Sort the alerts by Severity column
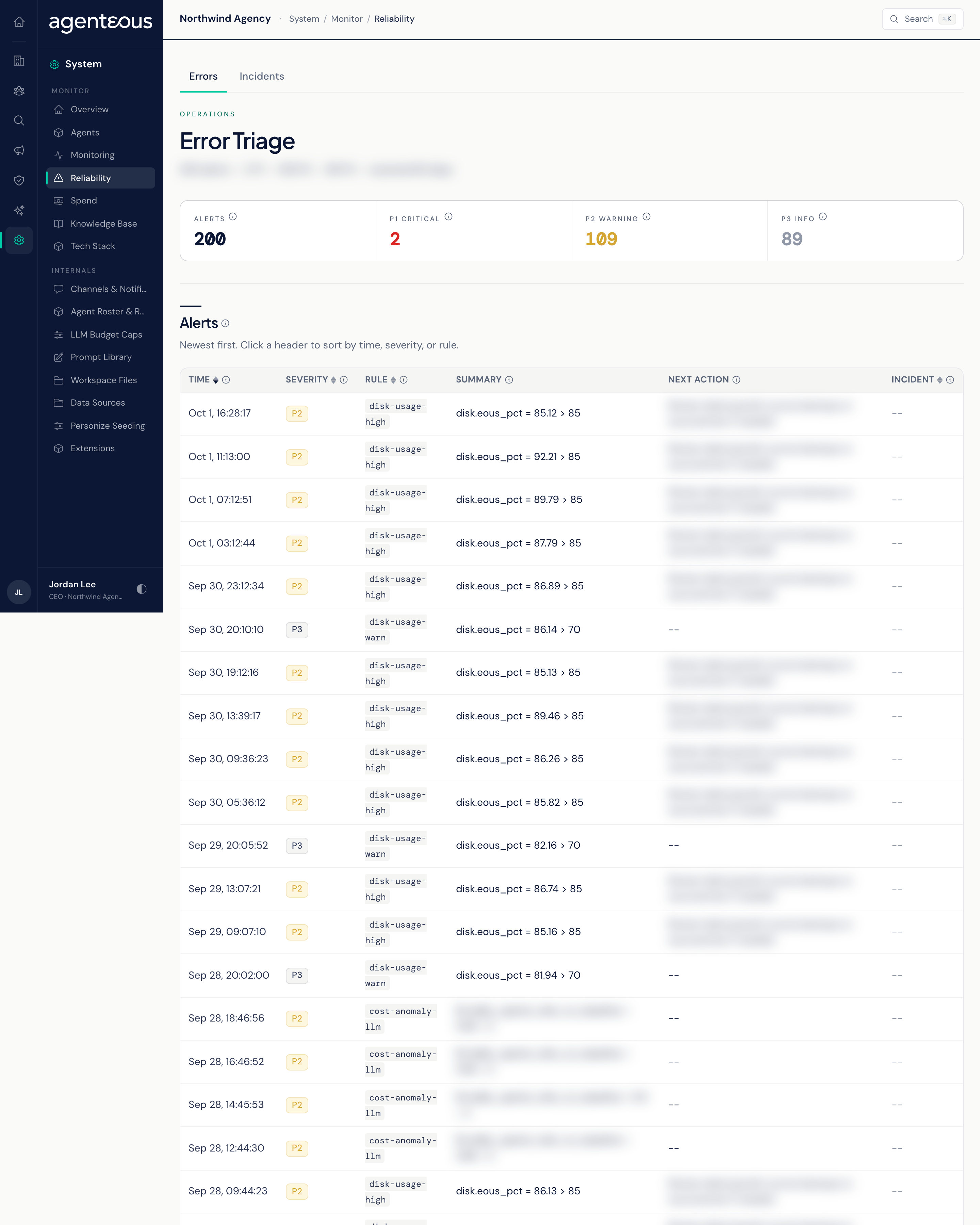 [x=311, y=379]
